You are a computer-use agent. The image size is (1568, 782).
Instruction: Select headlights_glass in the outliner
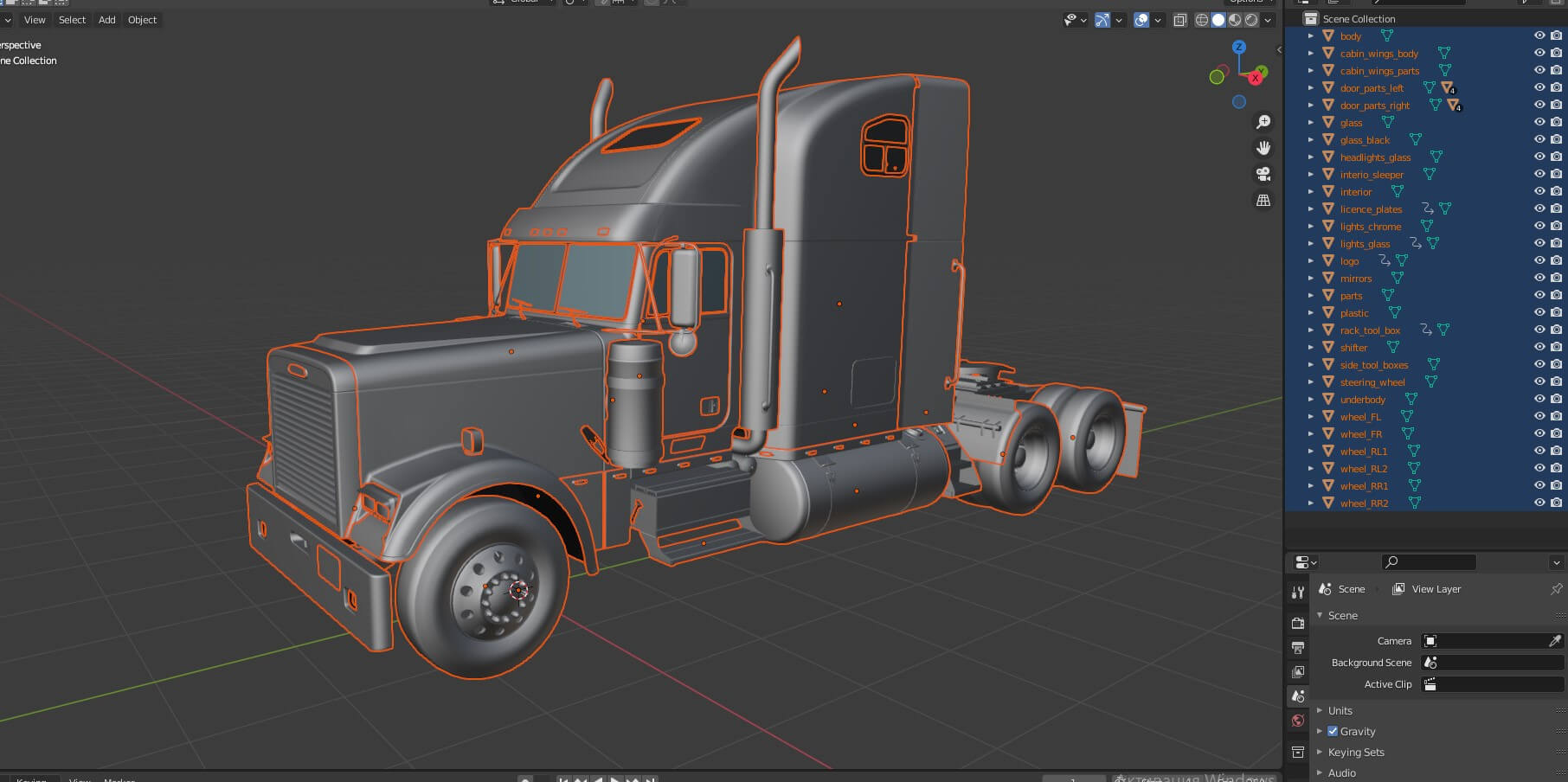coord(1375,157)
